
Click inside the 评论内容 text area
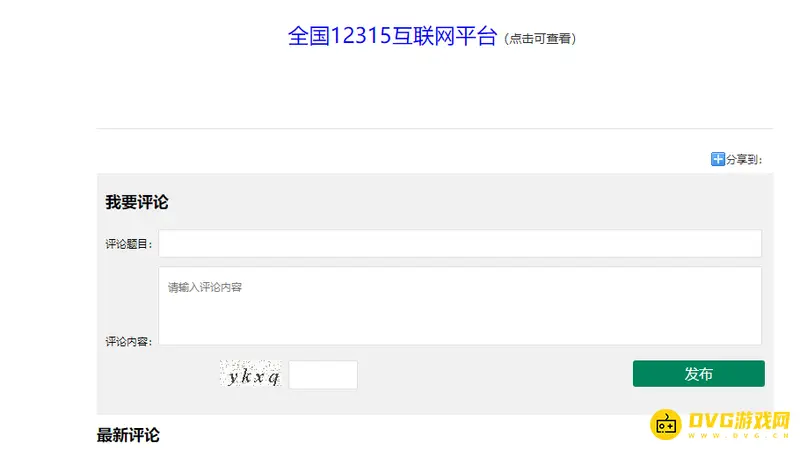(460, 306)
